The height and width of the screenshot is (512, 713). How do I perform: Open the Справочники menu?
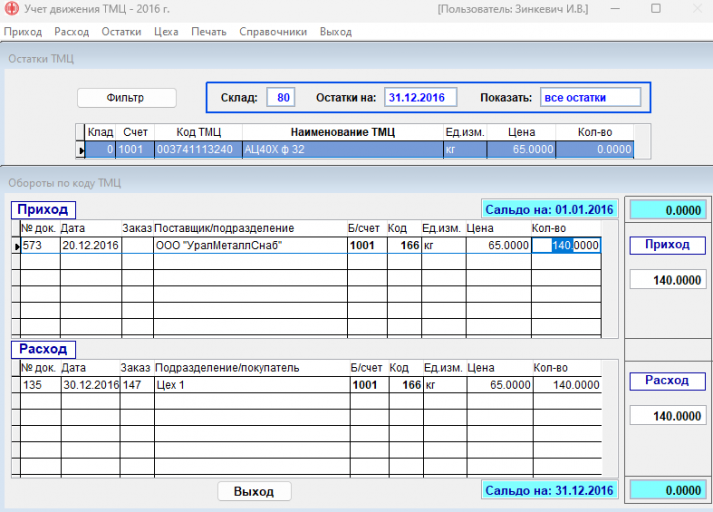(x=273, y=32)
